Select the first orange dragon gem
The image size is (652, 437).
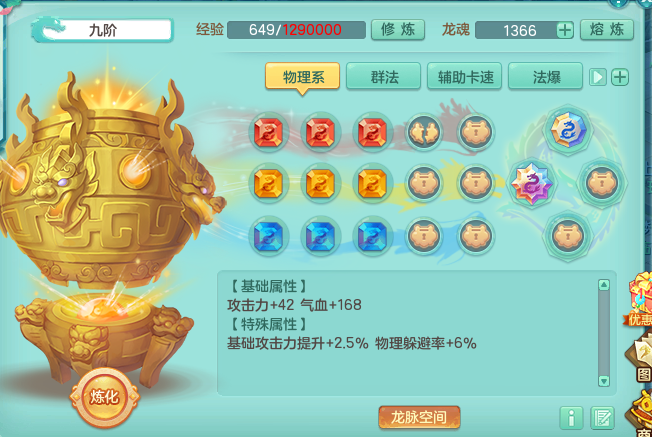pyautogui.click(x=269, y=183)
